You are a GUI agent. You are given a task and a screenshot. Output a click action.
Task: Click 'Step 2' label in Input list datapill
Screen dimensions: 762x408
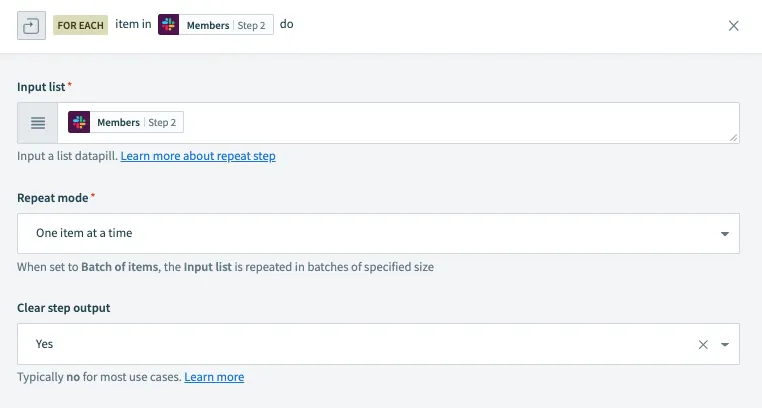click(162, 122)
